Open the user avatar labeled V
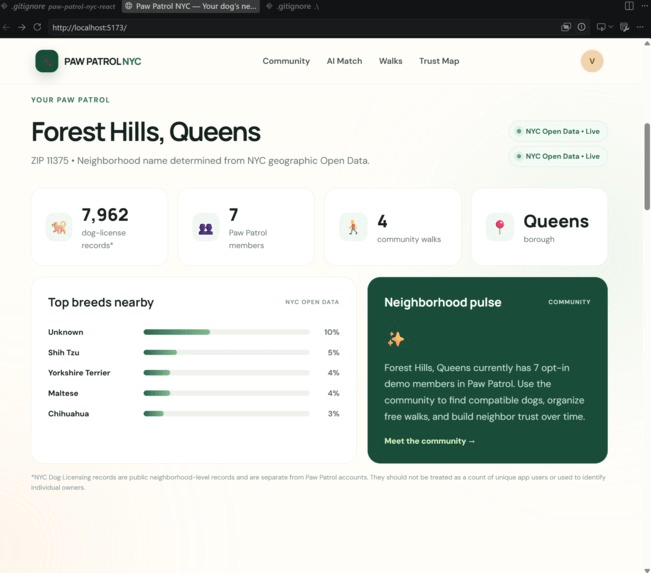This screenshot has height=573, width=651. pyautogui.click(x=592, y=61)
